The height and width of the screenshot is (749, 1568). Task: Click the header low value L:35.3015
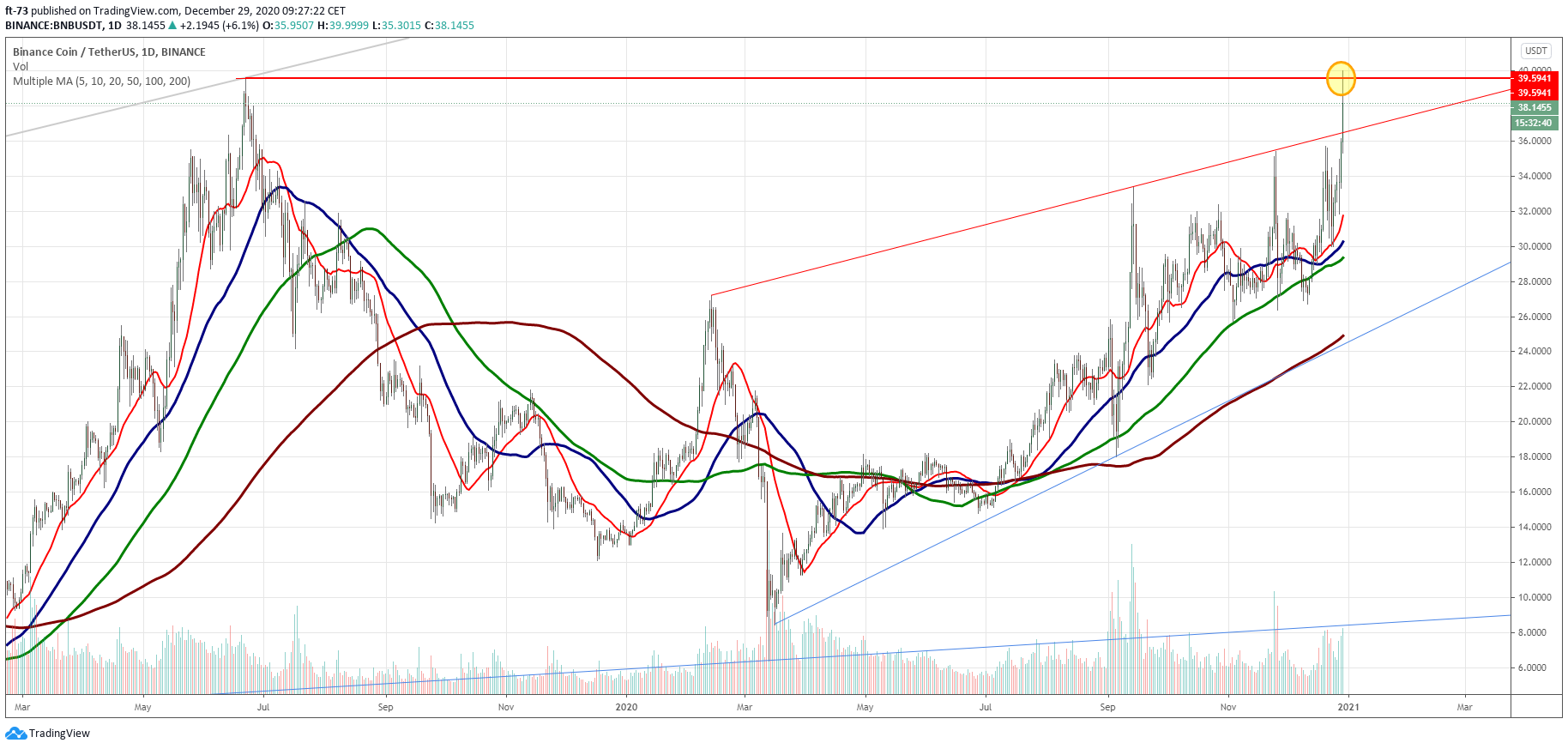pyautogui.click(x=397, y=26)
